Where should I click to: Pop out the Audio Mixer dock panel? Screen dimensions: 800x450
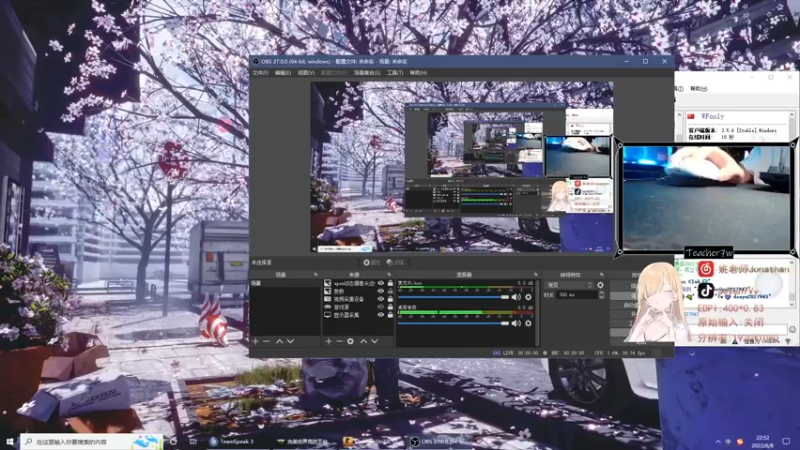tap(535, 275)
